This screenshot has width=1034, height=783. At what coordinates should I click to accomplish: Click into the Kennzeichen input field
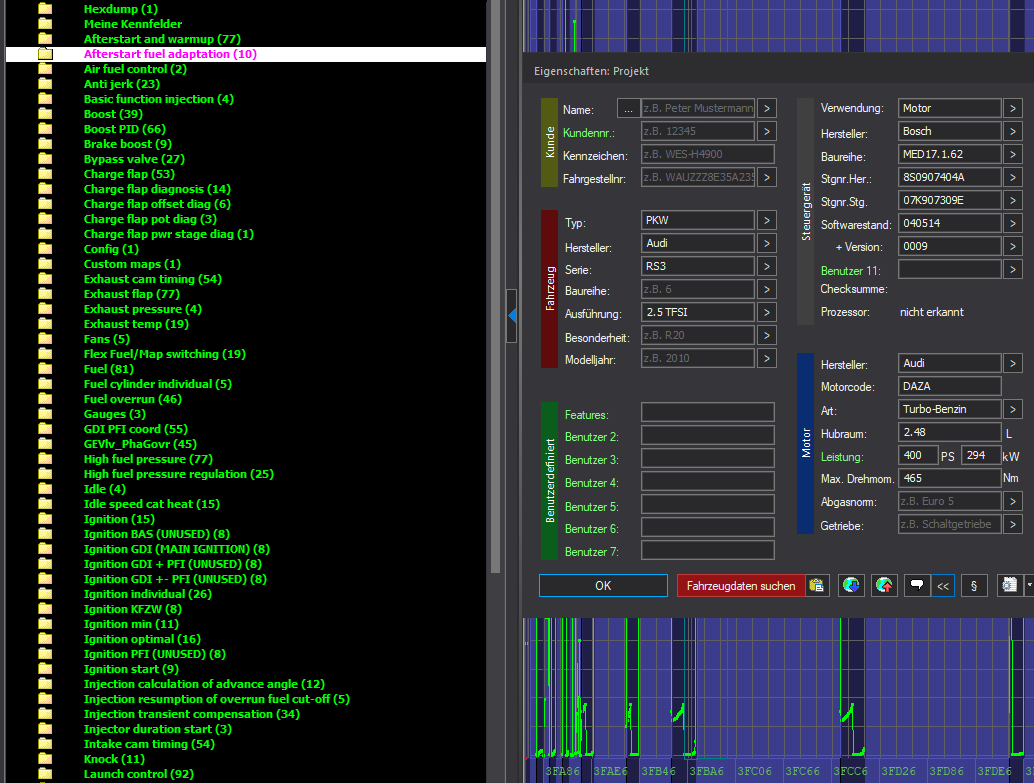click(708, 154)
